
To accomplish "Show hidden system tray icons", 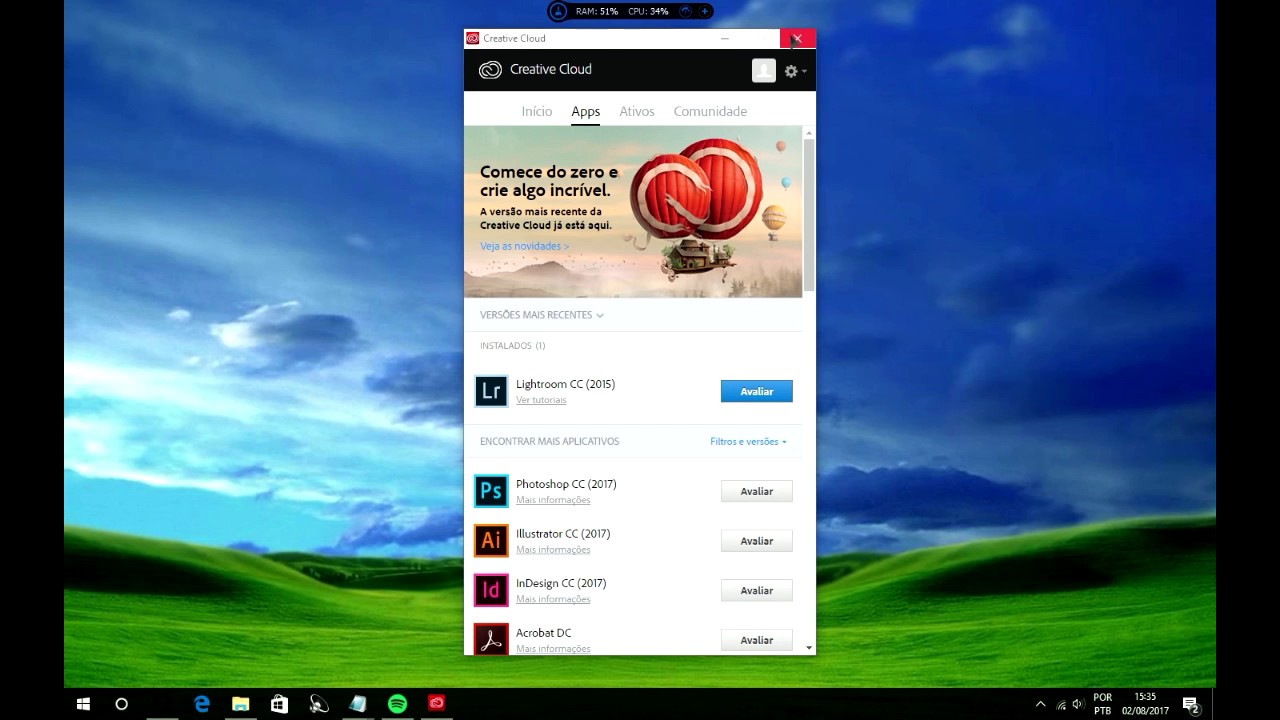I will [1040, 704].
